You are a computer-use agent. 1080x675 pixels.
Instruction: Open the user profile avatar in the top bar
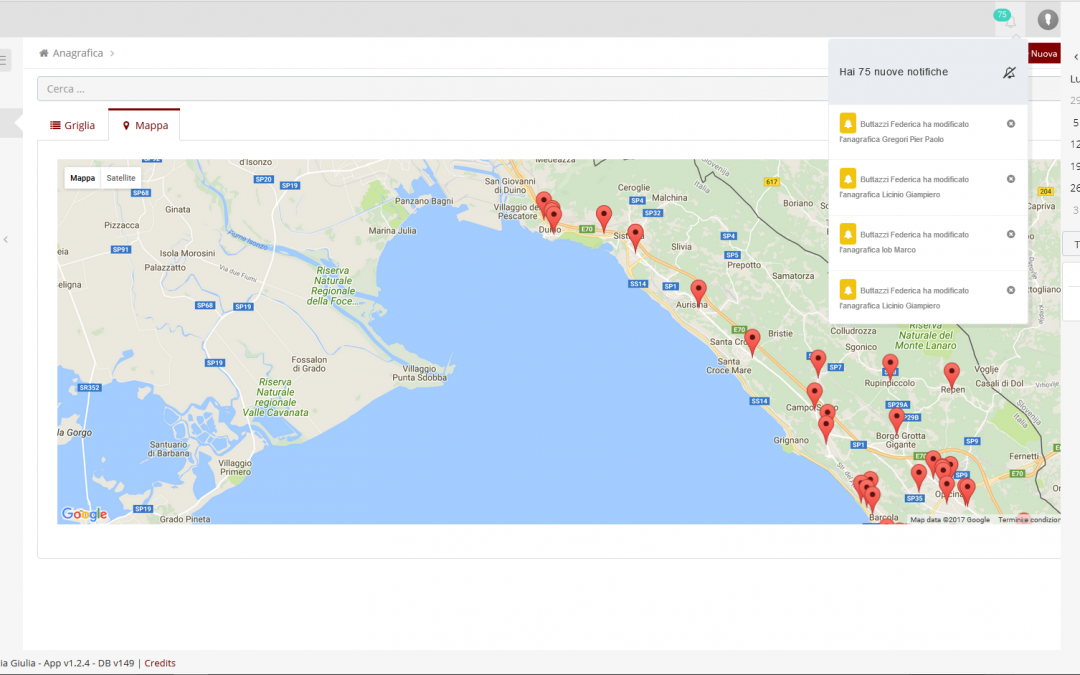(x=1048, y=19)
